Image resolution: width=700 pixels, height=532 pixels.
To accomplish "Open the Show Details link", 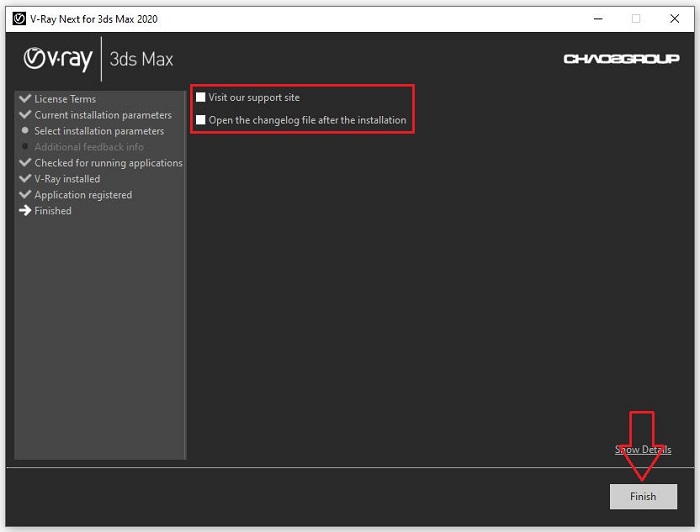I will click(x=643, y=449).
